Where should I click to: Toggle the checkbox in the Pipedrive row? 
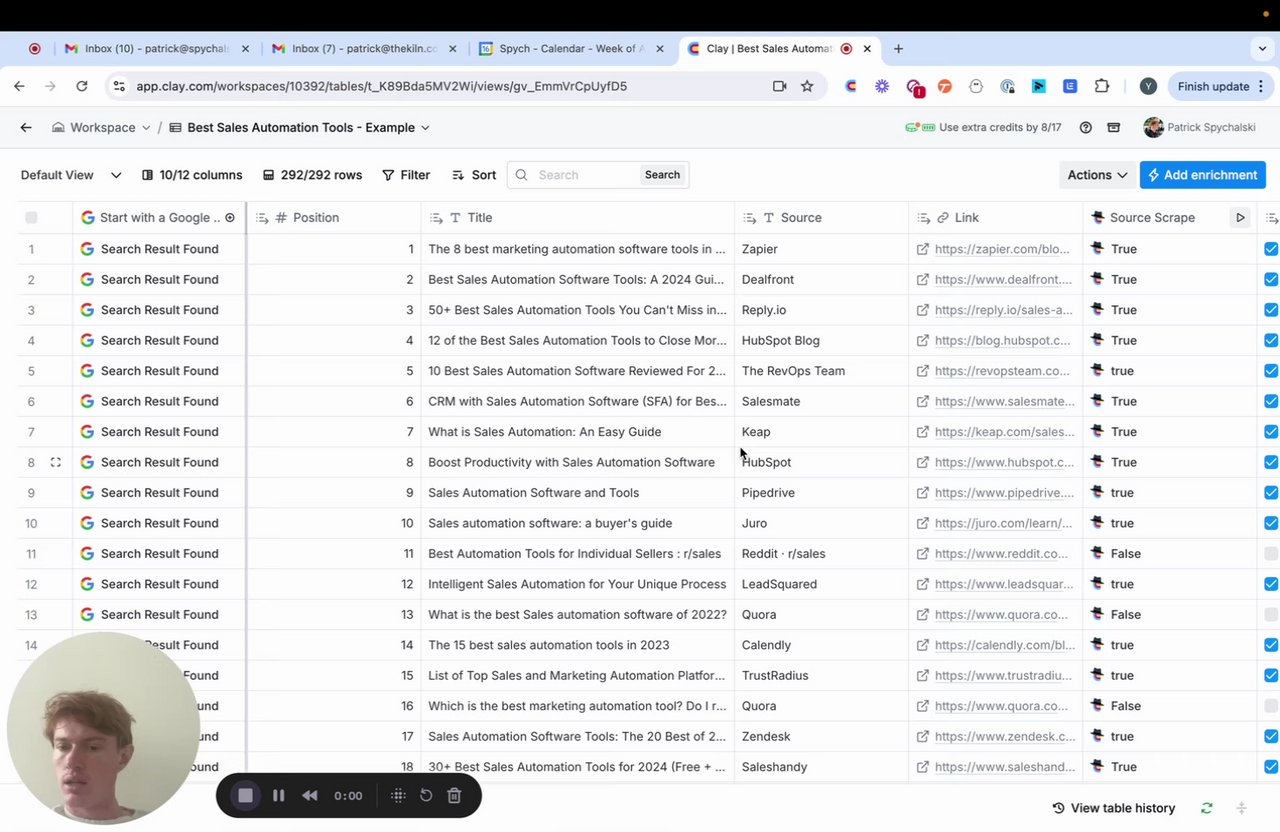point(1271,492)
